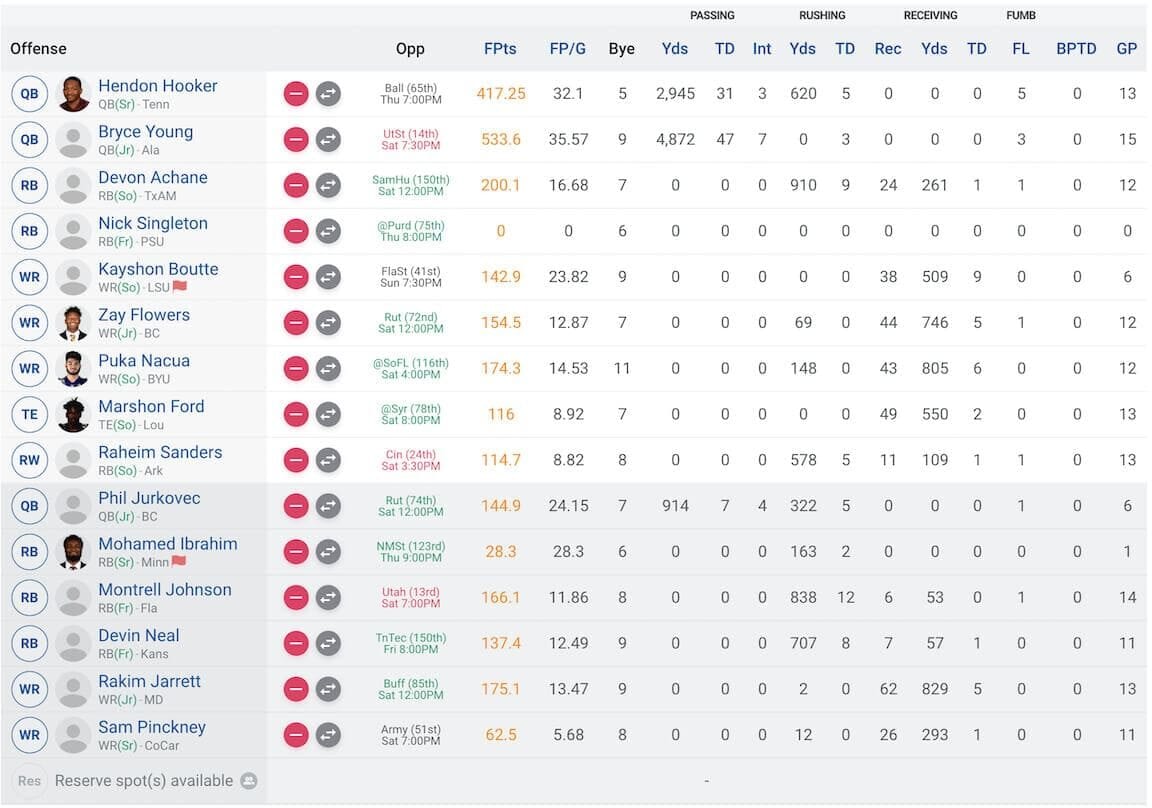Open Bryce Young's player page
The width and height of the screenshot is (1152, 808).
[x=145, y=131]
